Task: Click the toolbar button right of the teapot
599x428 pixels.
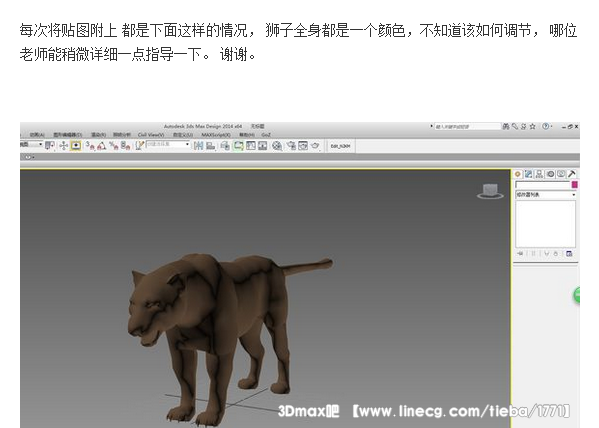Action: 340,146
